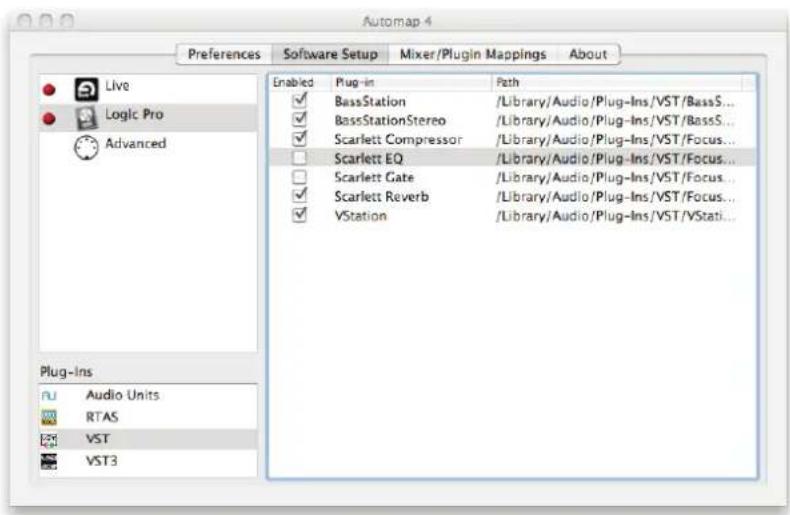This screenshot has height=515, width=790.
Task: Click the path of Scarlett Gate
Action: (615, 177)
